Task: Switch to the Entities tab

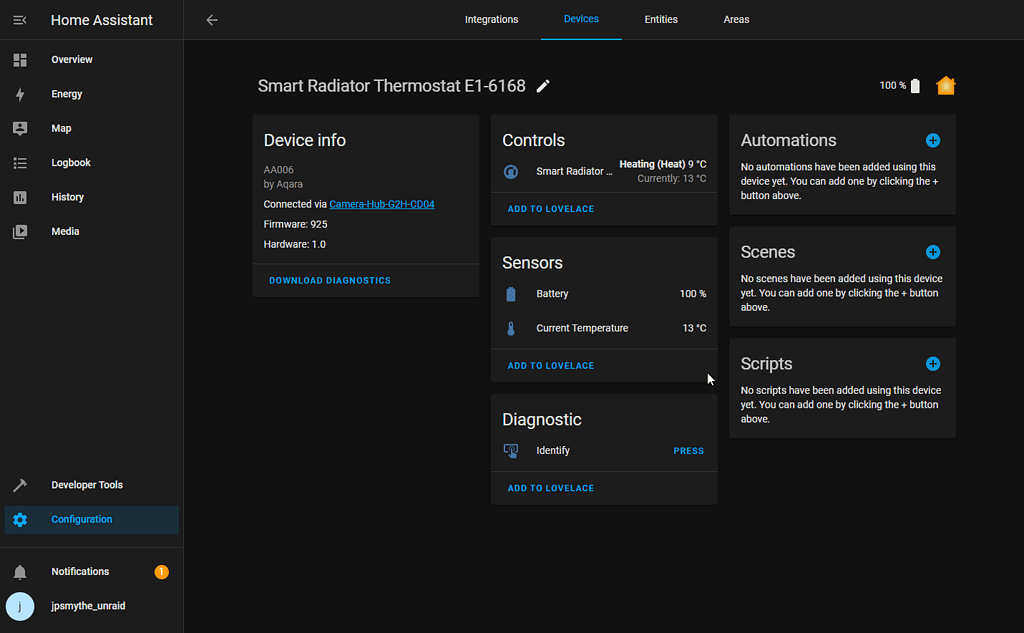Action: (x=661, y=20)
